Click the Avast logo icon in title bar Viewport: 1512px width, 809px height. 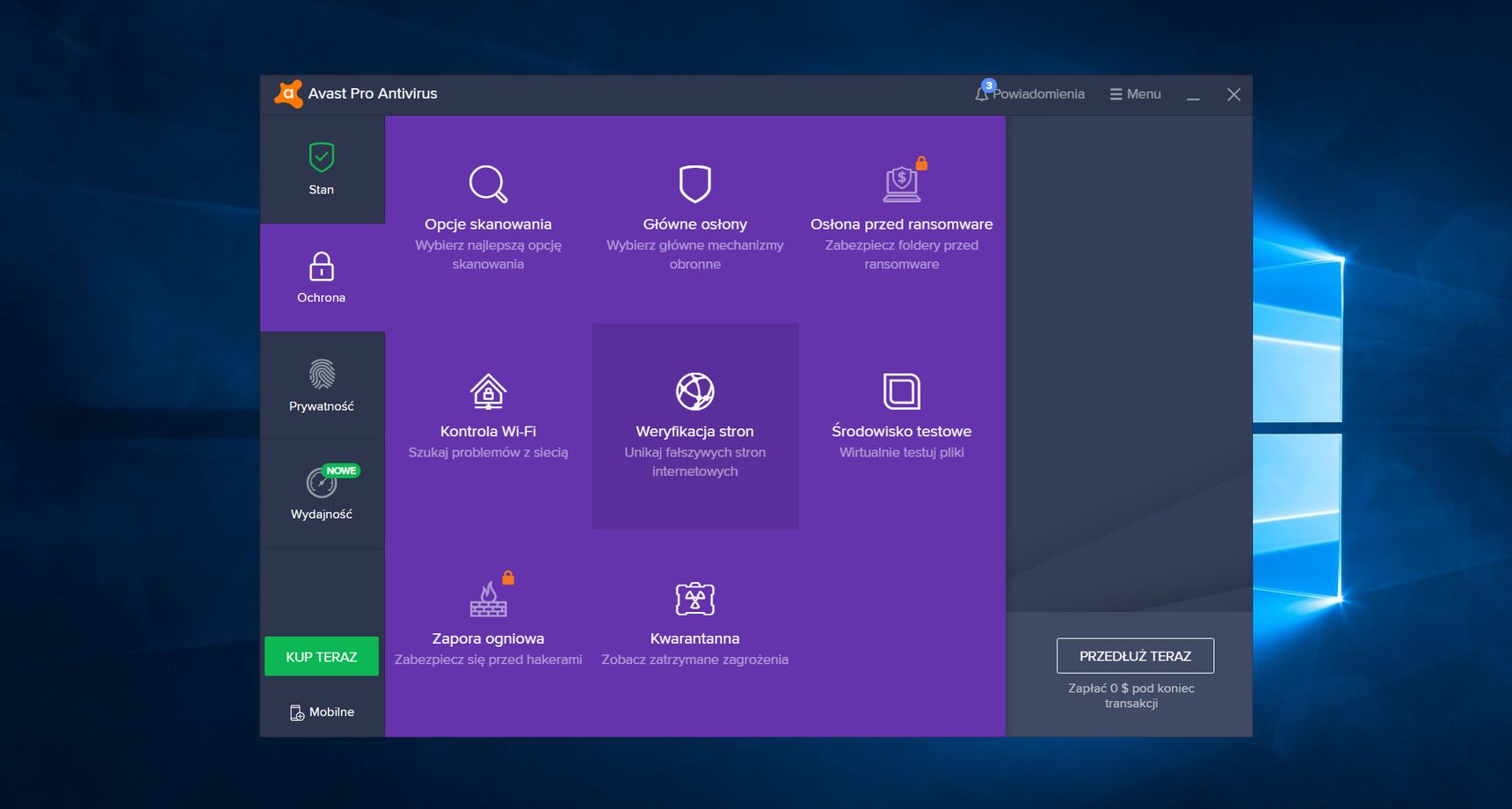click(x=288, y=94)
